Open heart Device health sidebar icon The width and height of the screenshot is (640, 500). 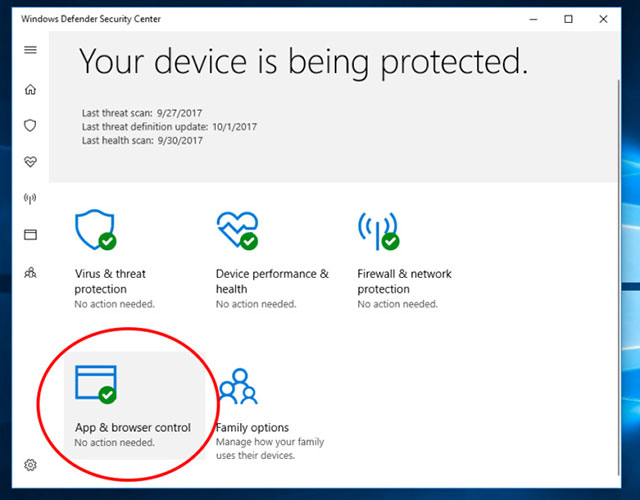(x=30, y=162)
